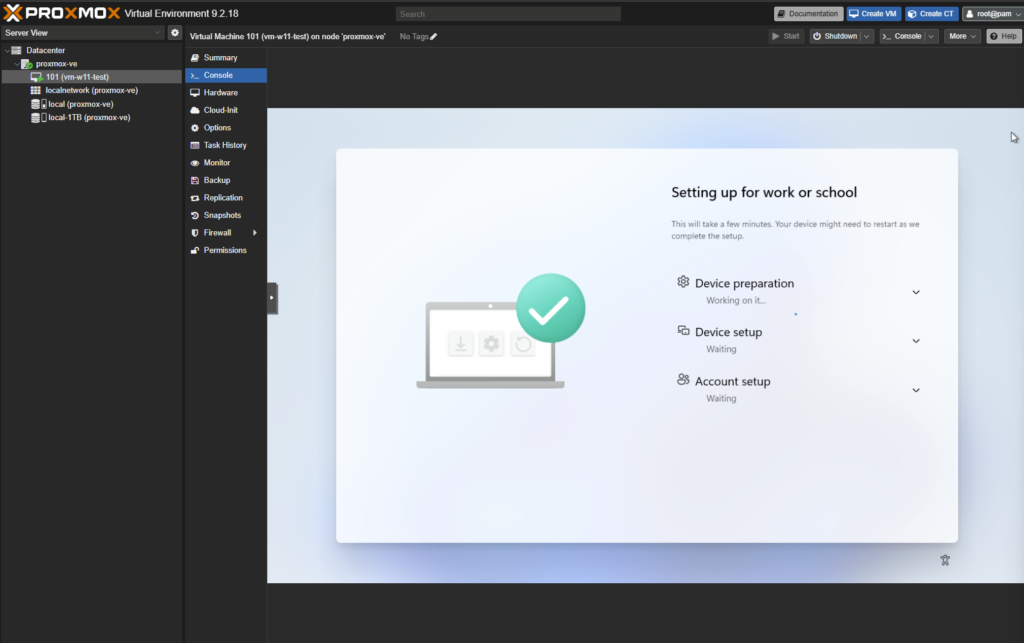
Task: Click the Device preparation gear icon
Action: pos(683,281)
